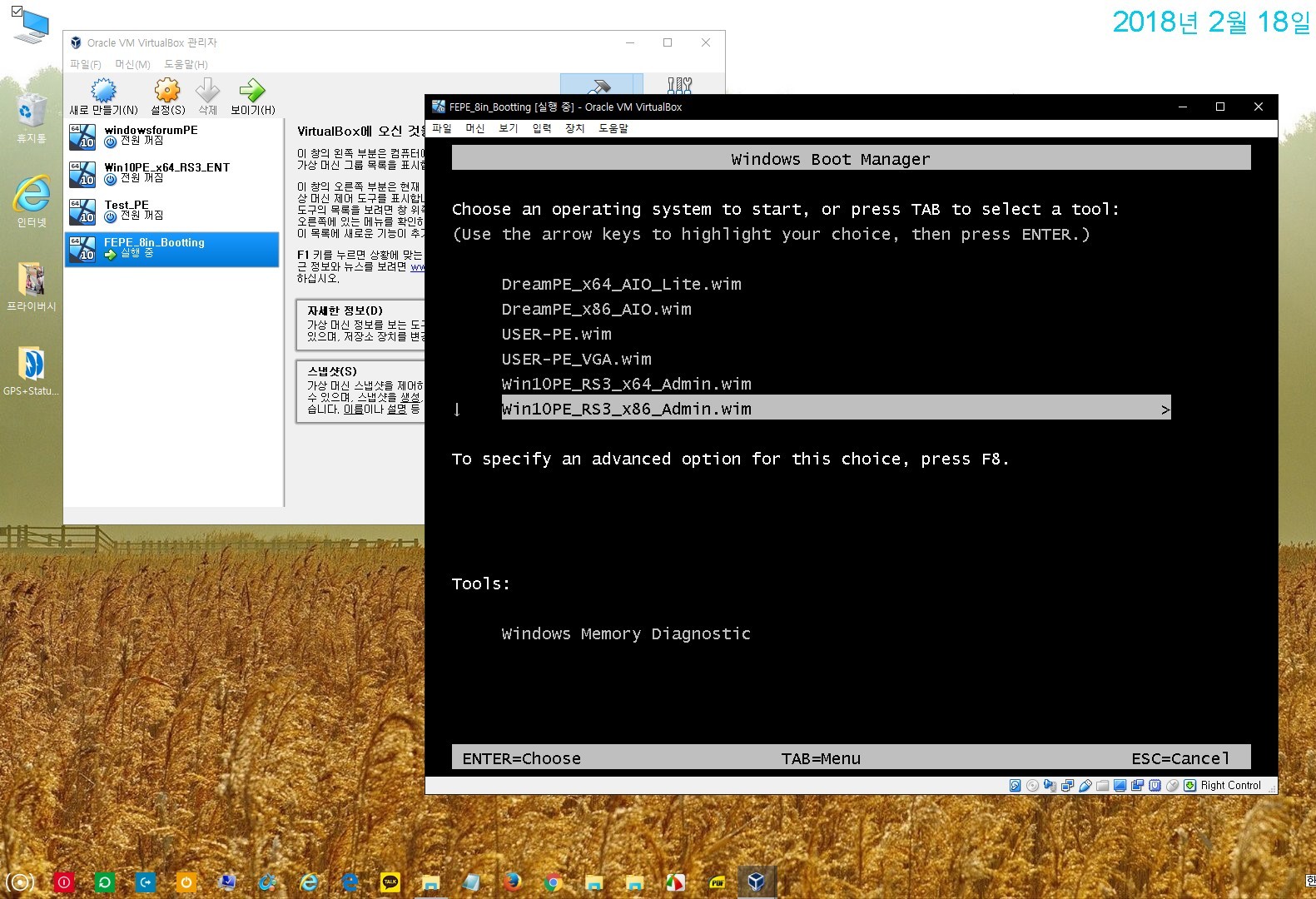Click the VirtualBox icon in the taskbar
This screenshot has width=1316, height=899.
coord(756,882)
